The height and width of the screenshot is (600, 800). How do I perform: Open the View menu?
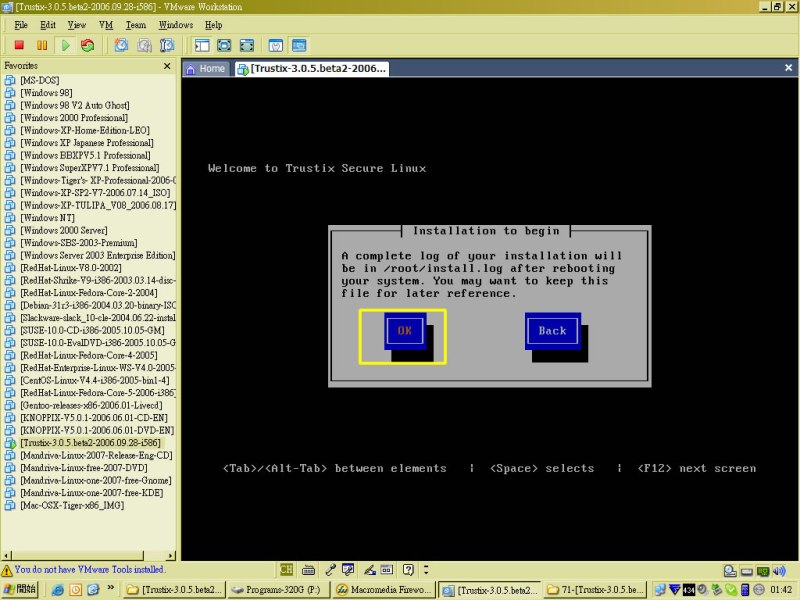tap(77, 25)
